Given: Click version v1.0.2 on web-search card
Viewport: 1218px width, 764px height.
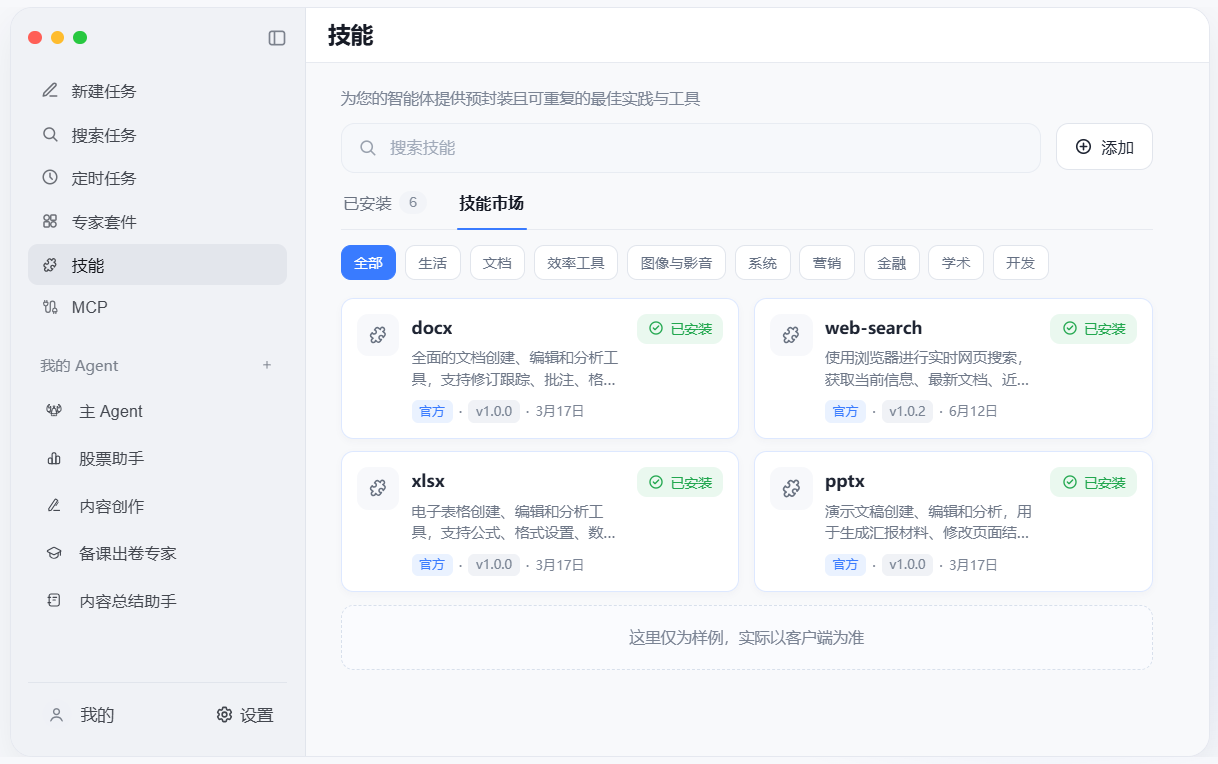Looking at the screenshot, I should coord(907,411).
